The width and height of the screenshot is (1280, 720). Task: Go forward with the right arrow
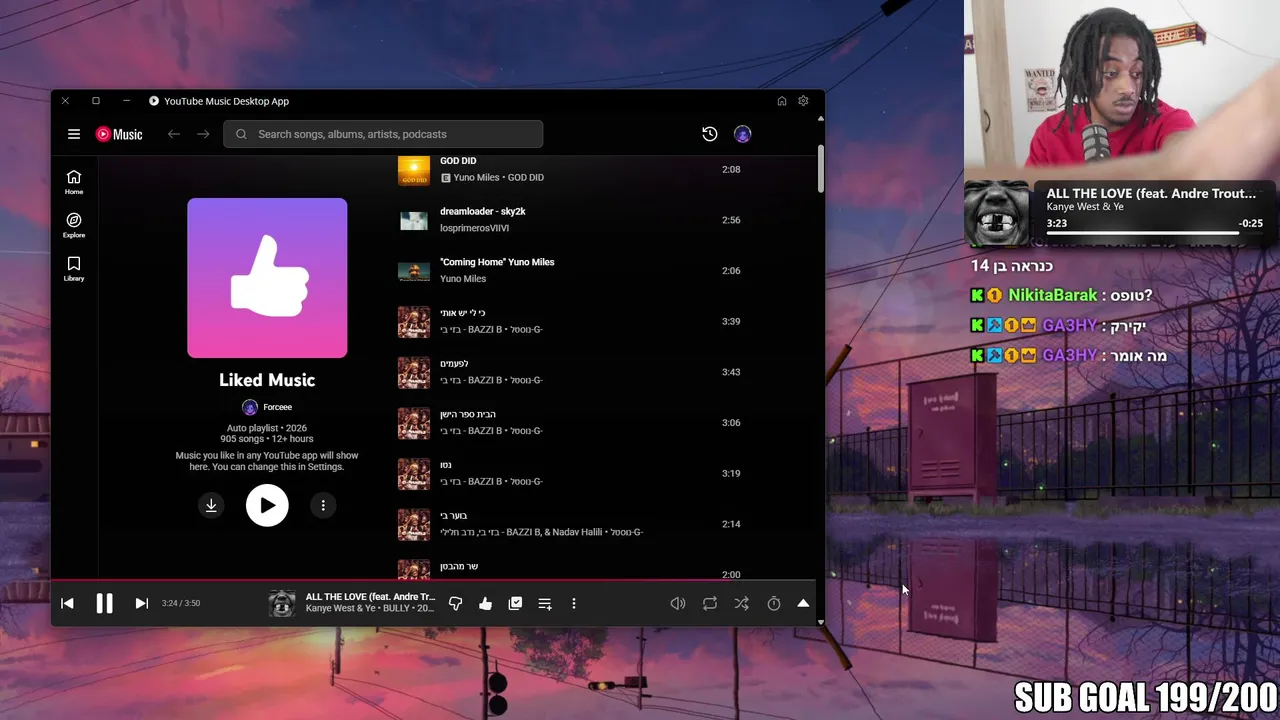point(203,134)
